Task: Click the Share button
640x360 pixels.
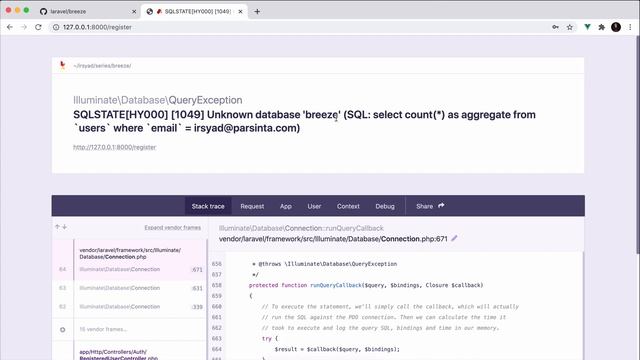Action: click(430, 206)
